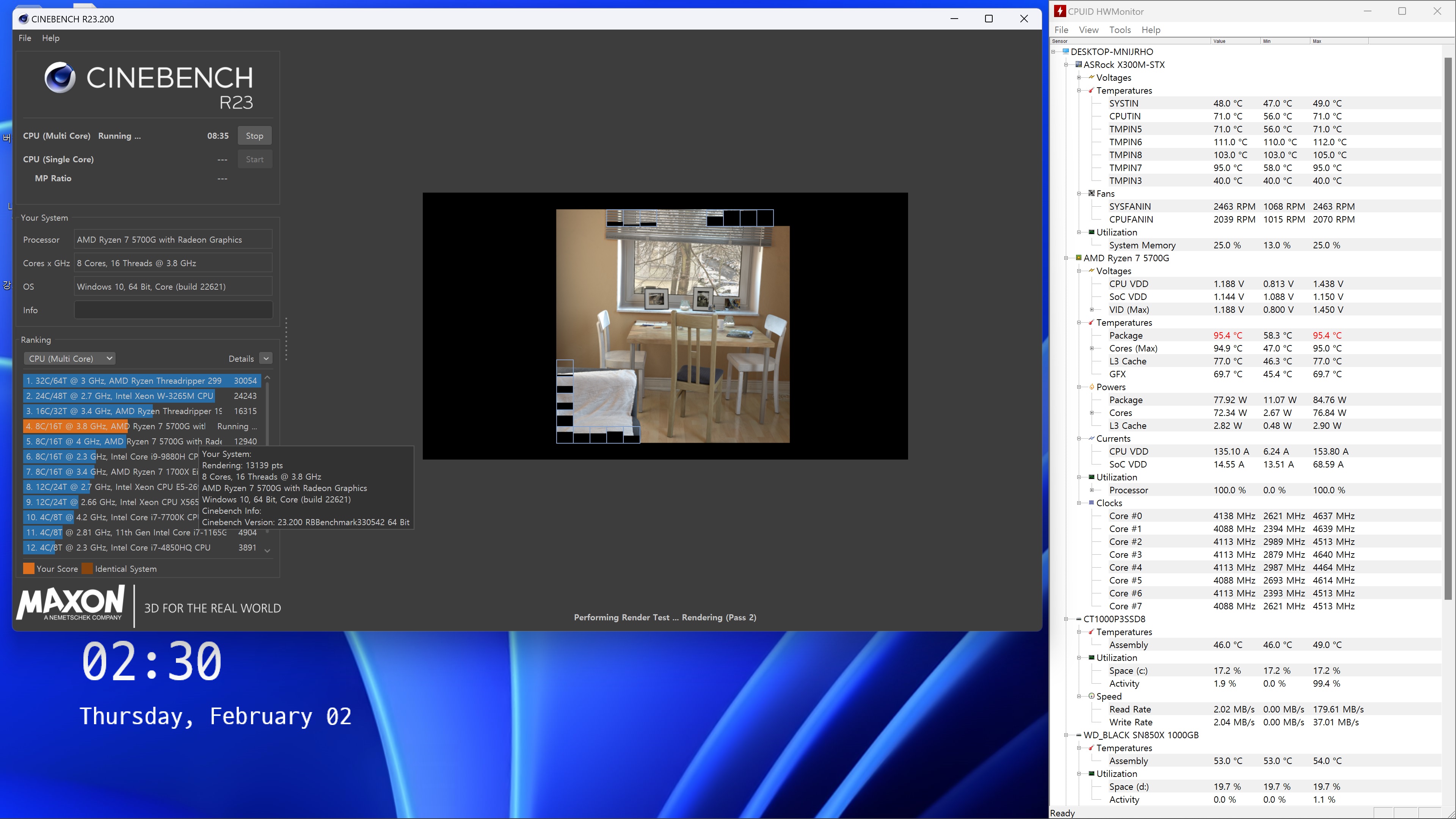Open the CPU (Multi Core) ranking dropdown
Screen dimensions: 1456x819
tap(70, 358)
